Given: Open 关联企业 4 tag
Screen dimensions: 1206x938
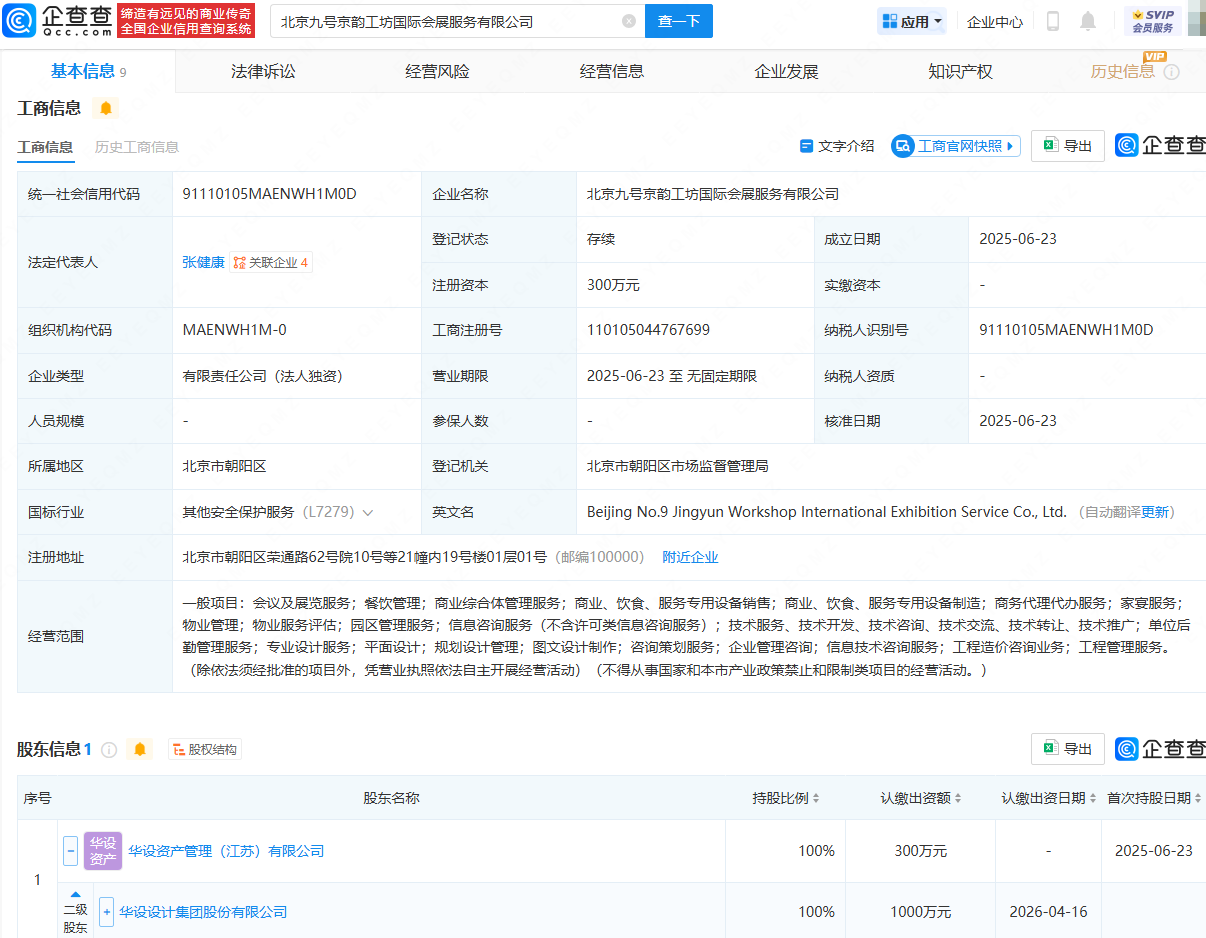Looking at the screenshot, I should pyautogui.click(x=271, y=262).
